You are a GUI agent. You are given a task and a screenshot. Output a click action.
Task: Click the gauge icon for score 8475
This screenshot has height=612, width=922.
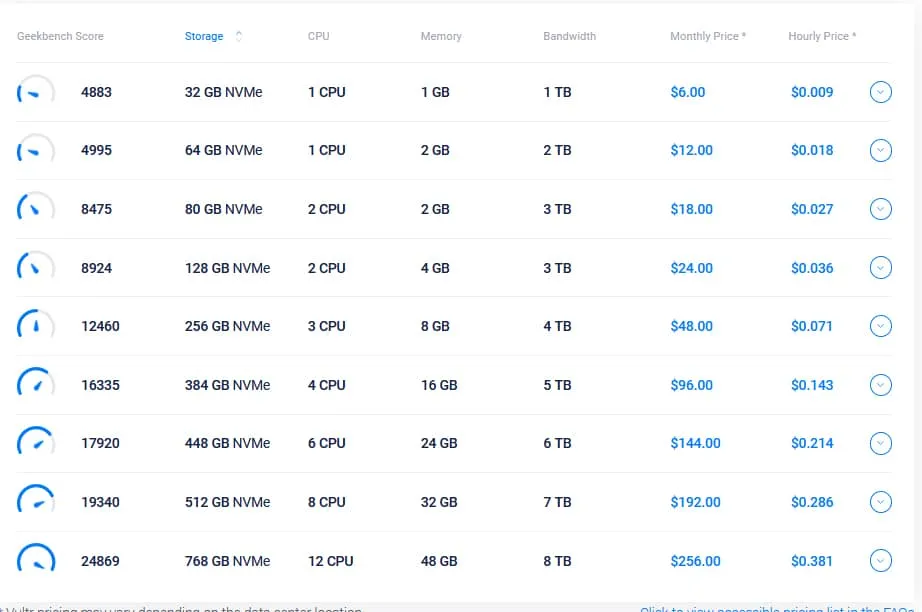point(36,209)
